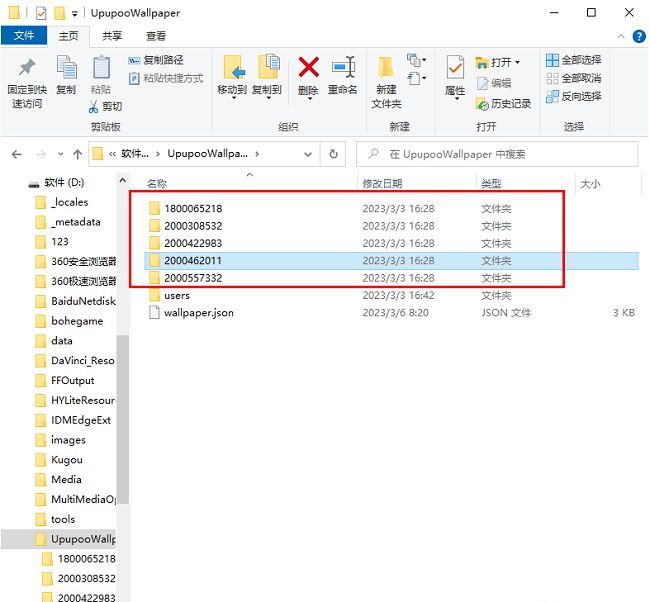
Task: Click 全部取消 select none
Action: click(x=573, y=78)
